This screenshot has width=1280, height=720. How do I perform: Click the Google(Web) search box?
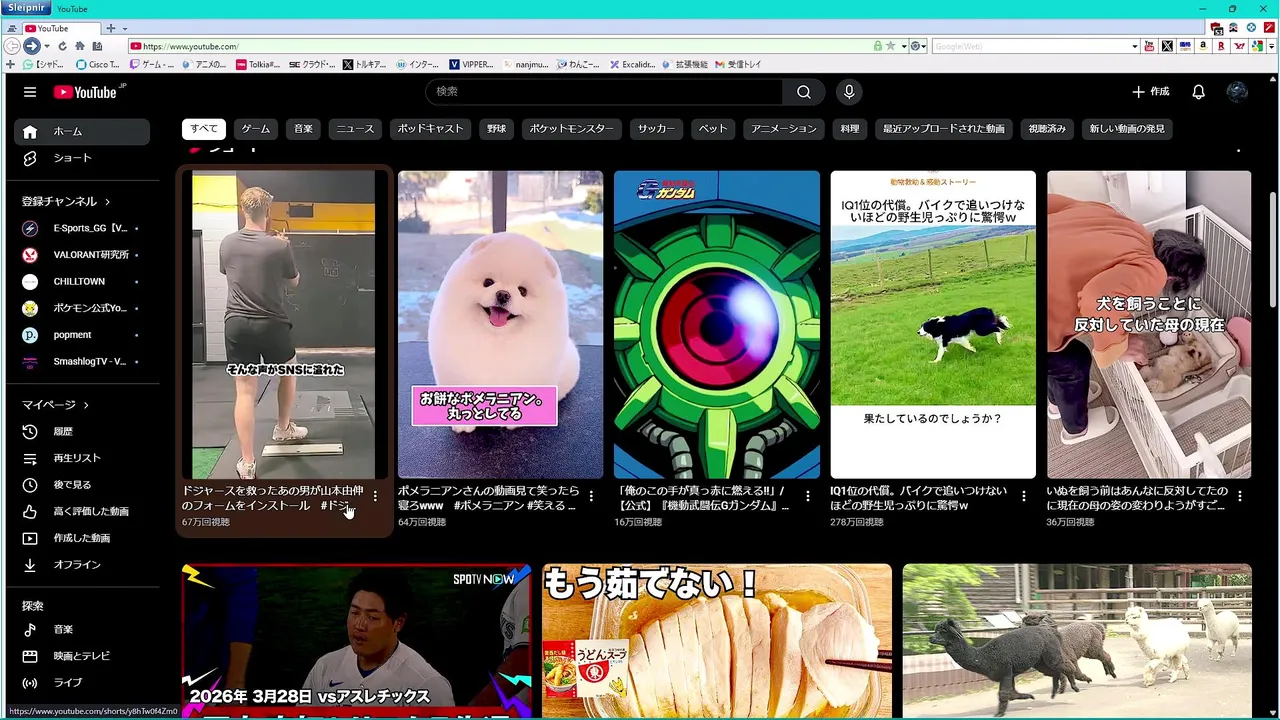coord(1030,46)
